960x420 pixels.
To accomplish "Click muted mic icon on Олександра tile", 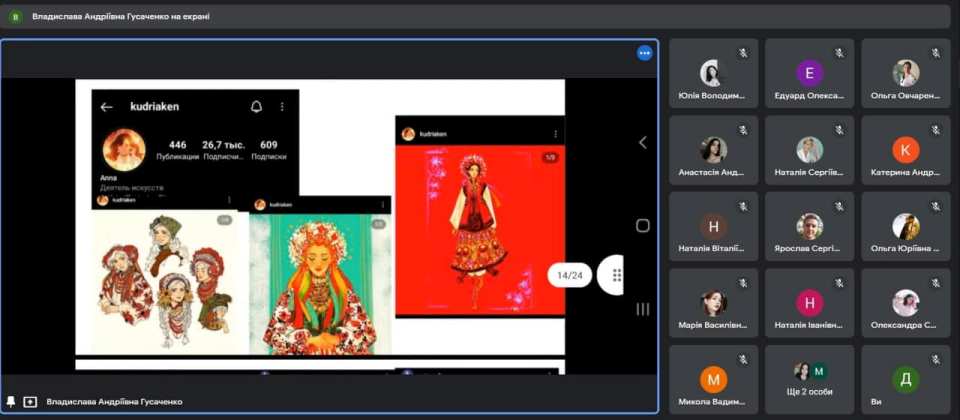I will pos(936,283).
